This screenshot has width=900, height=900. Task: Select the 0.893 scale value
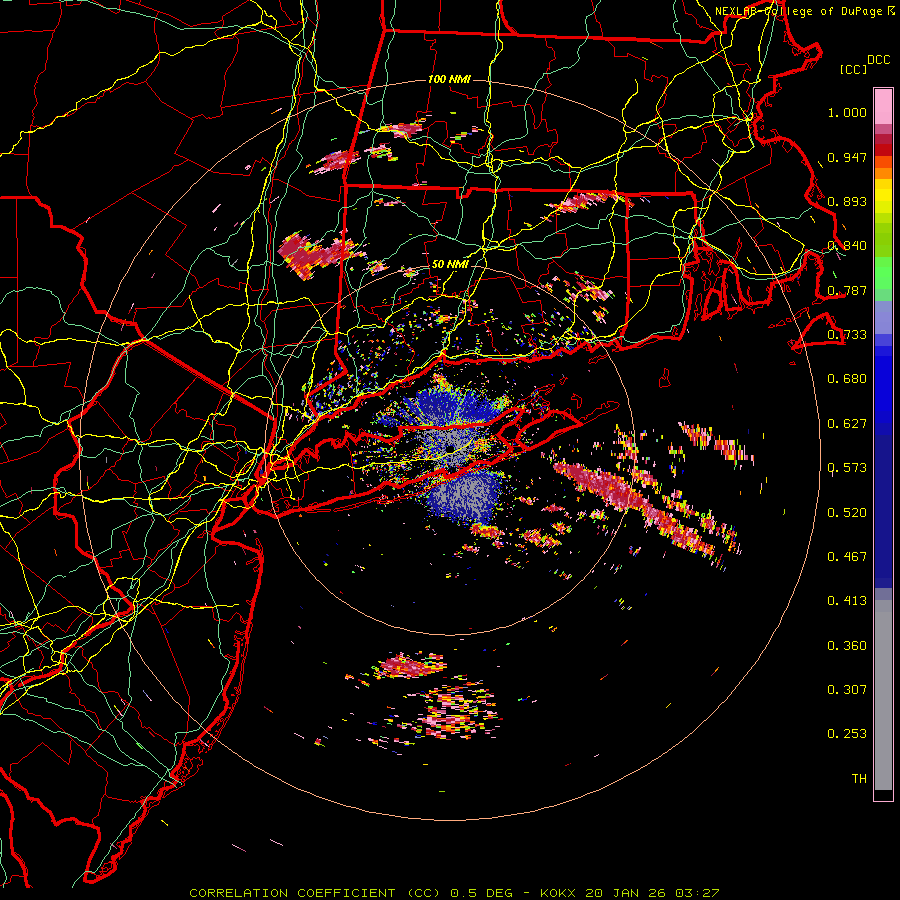[847, 201]
